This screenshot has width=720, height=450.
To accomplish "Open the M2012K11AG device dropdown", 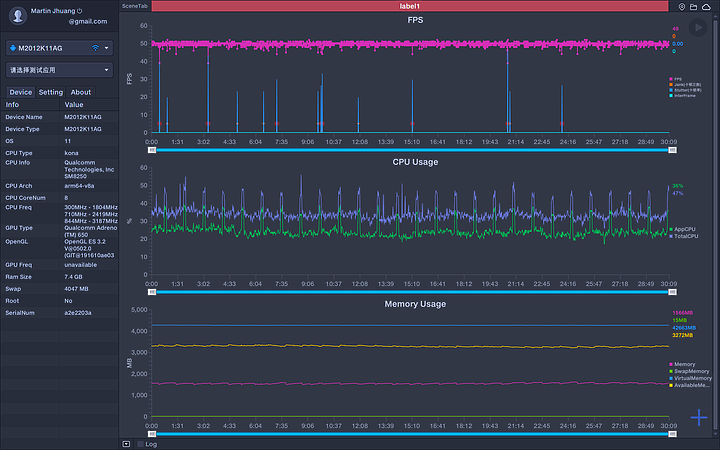I will [x=59, y=48].
